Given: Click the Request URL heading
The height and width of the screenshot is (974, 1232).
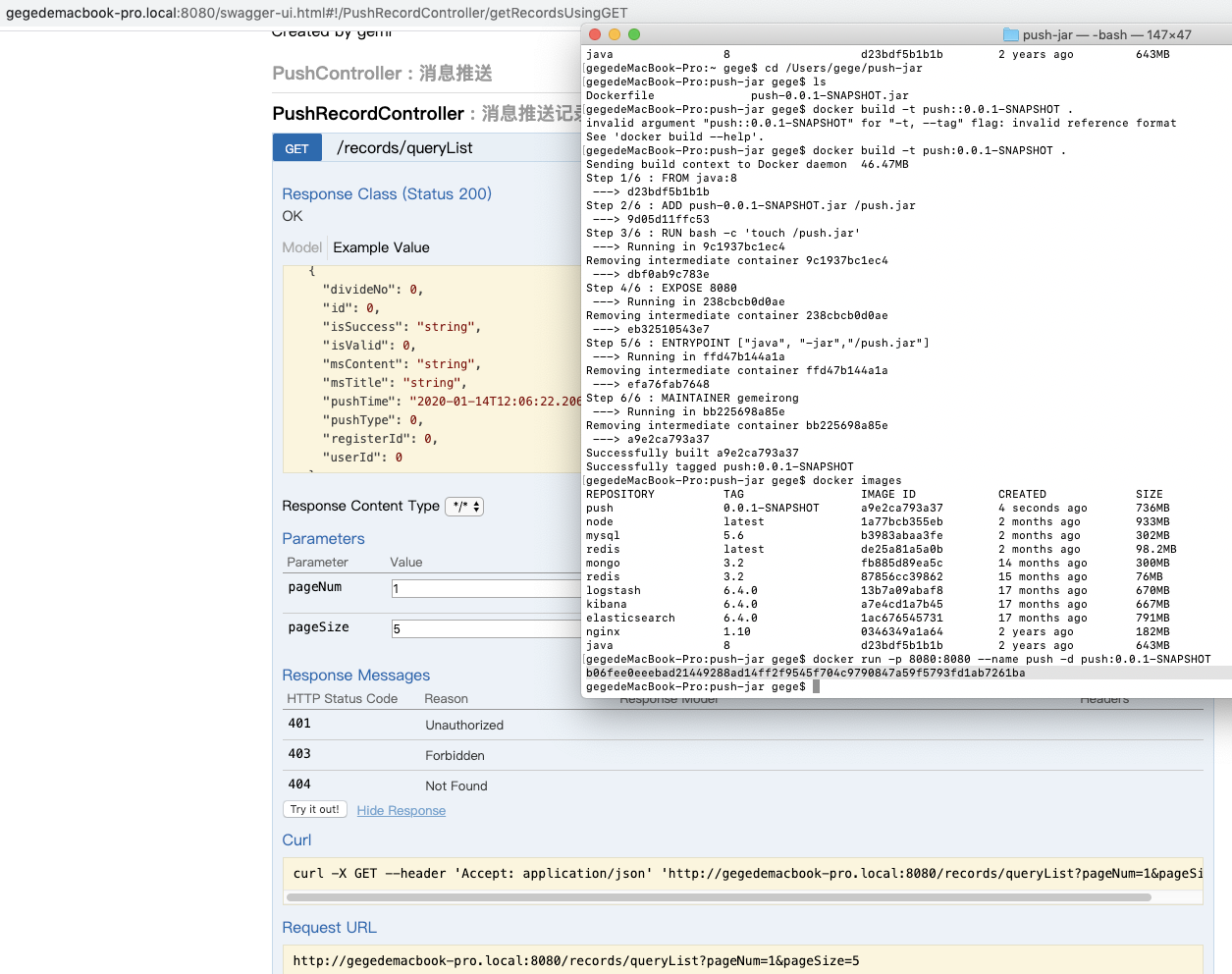Looking at the screenshot, I should click(329, 928).
